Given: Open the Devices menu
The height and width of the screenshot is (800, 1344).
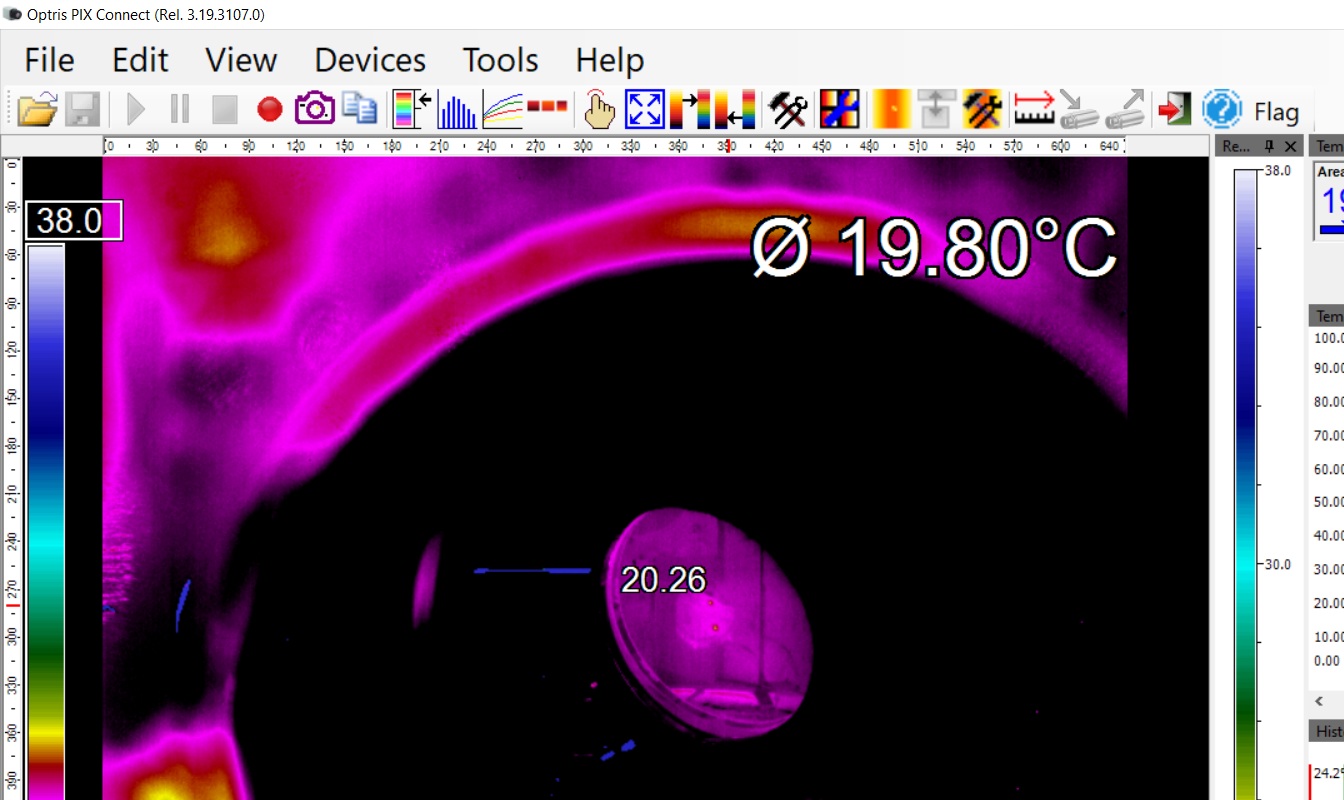Looking at the screenshot, I should pos(370,60).
